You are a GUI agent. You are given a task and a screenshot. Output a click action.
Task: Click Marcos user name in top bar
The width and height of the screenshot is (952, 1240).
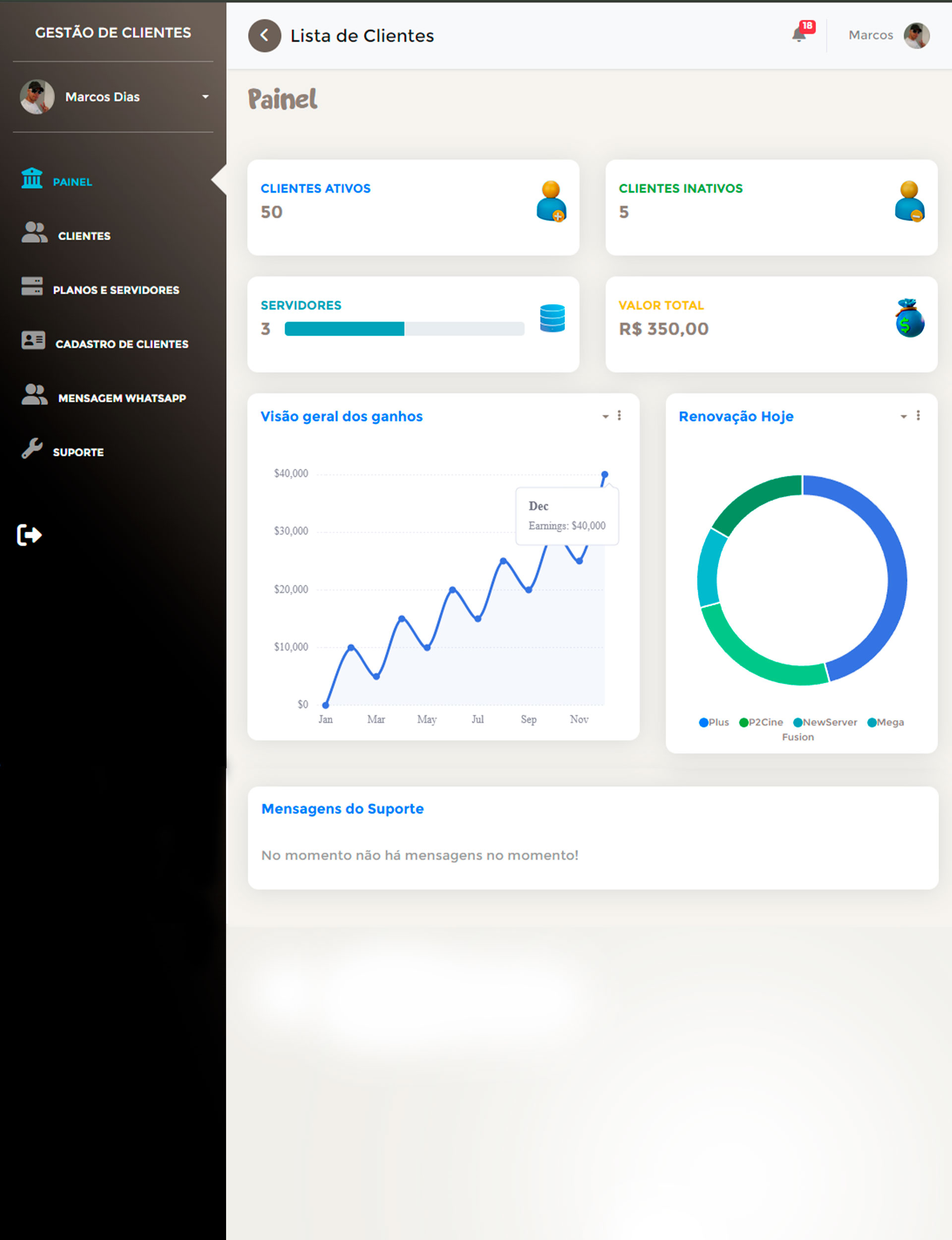(x=870, y=35)
